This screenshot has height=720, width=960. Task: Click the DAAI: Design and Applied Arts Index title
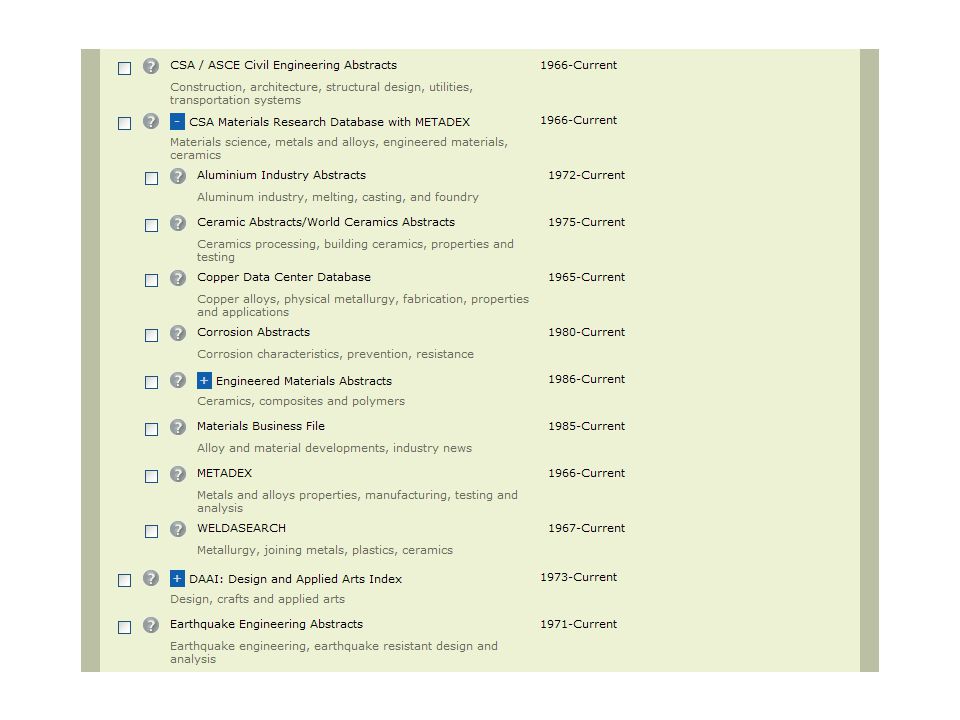(x=295, y=579)
